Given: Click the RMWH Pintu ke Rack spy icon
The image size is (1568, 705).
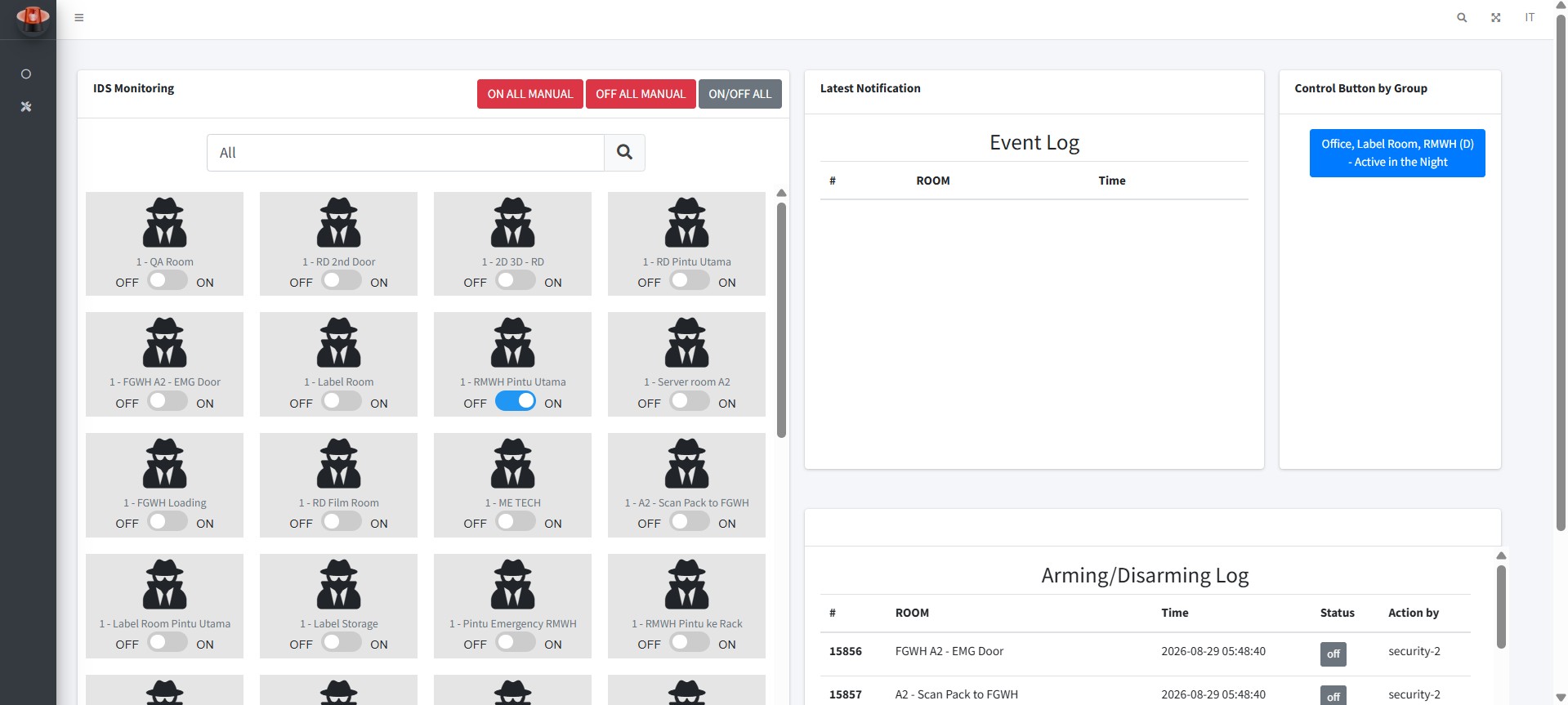Looking at the screenshot, I should pyautogui.click(x=687, y=584).
